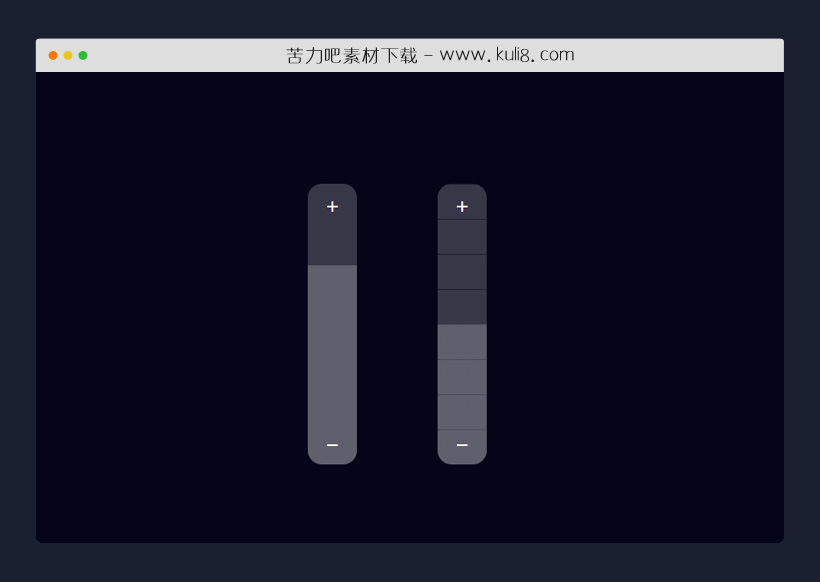The image size is (820, 582).
Task: Select the lowest dark segment on the segmented slider
Action: (x=462, y=307)
